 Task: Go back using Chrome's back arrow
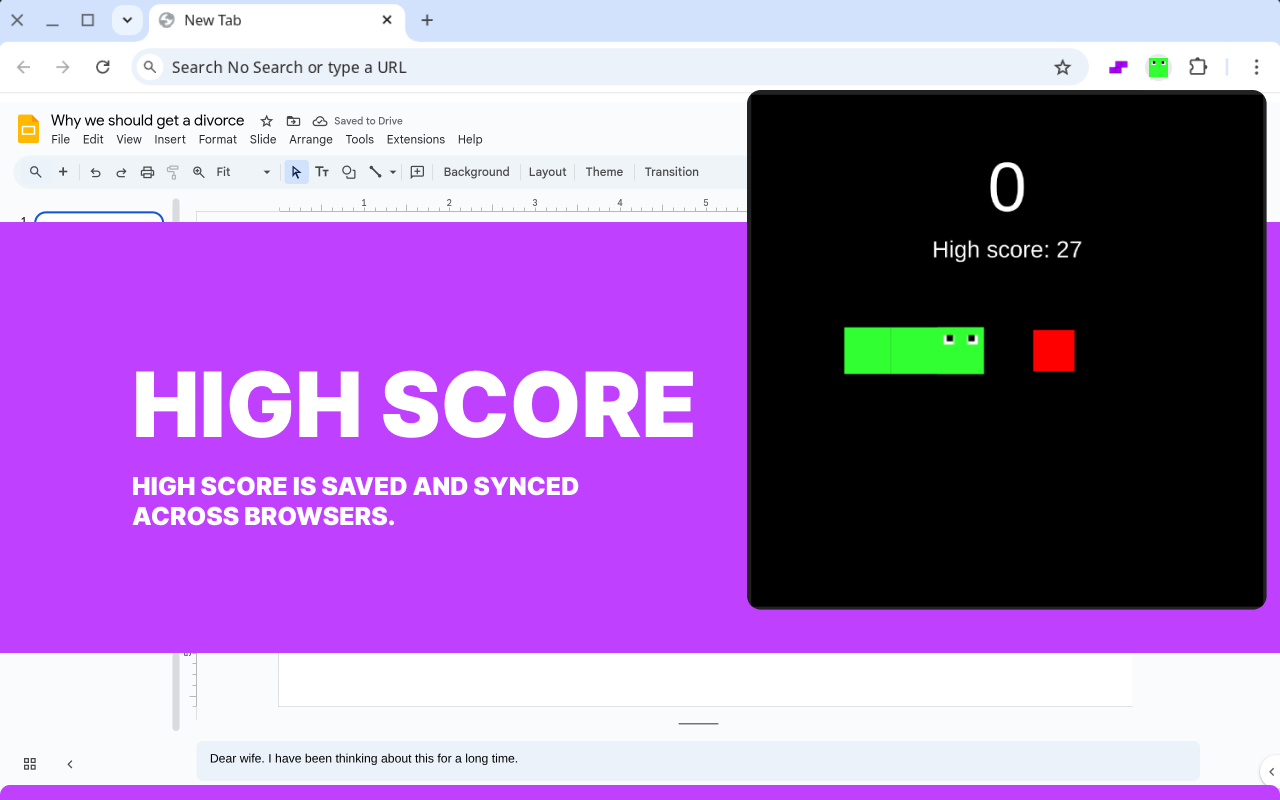click(x=24, y=67)
